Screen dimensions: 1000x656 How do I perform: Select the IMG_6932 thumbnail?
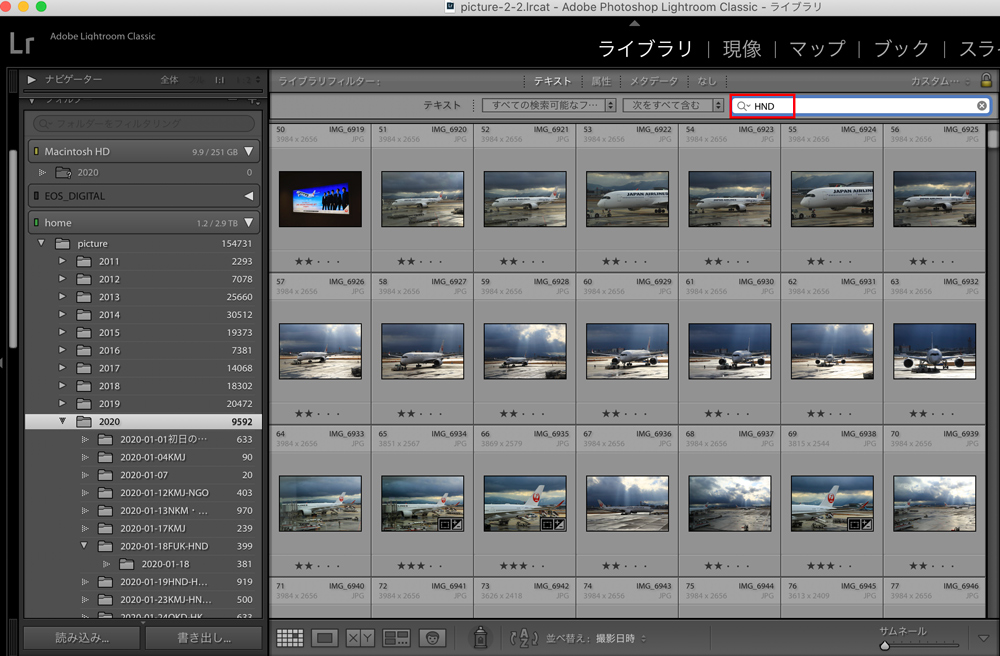click(934, 351)
